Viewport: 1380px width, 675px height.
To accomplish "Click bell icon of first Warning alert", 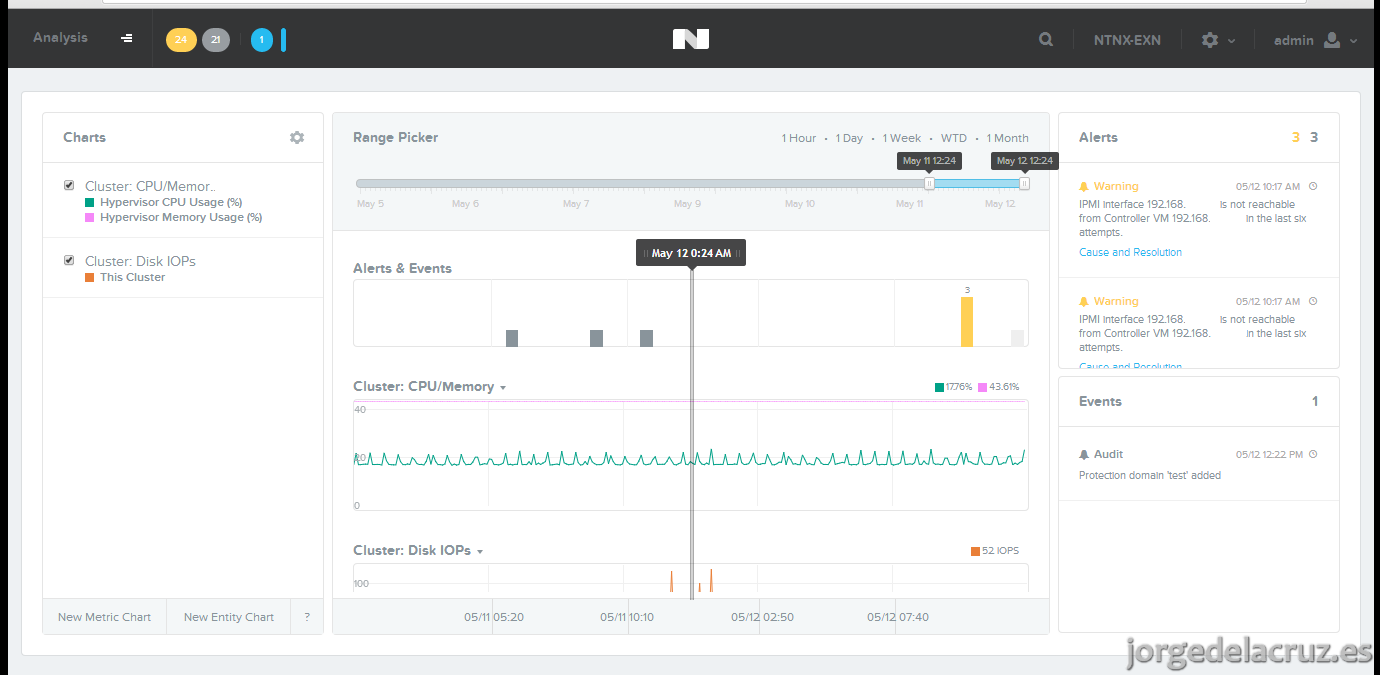I will point(1084,186).
